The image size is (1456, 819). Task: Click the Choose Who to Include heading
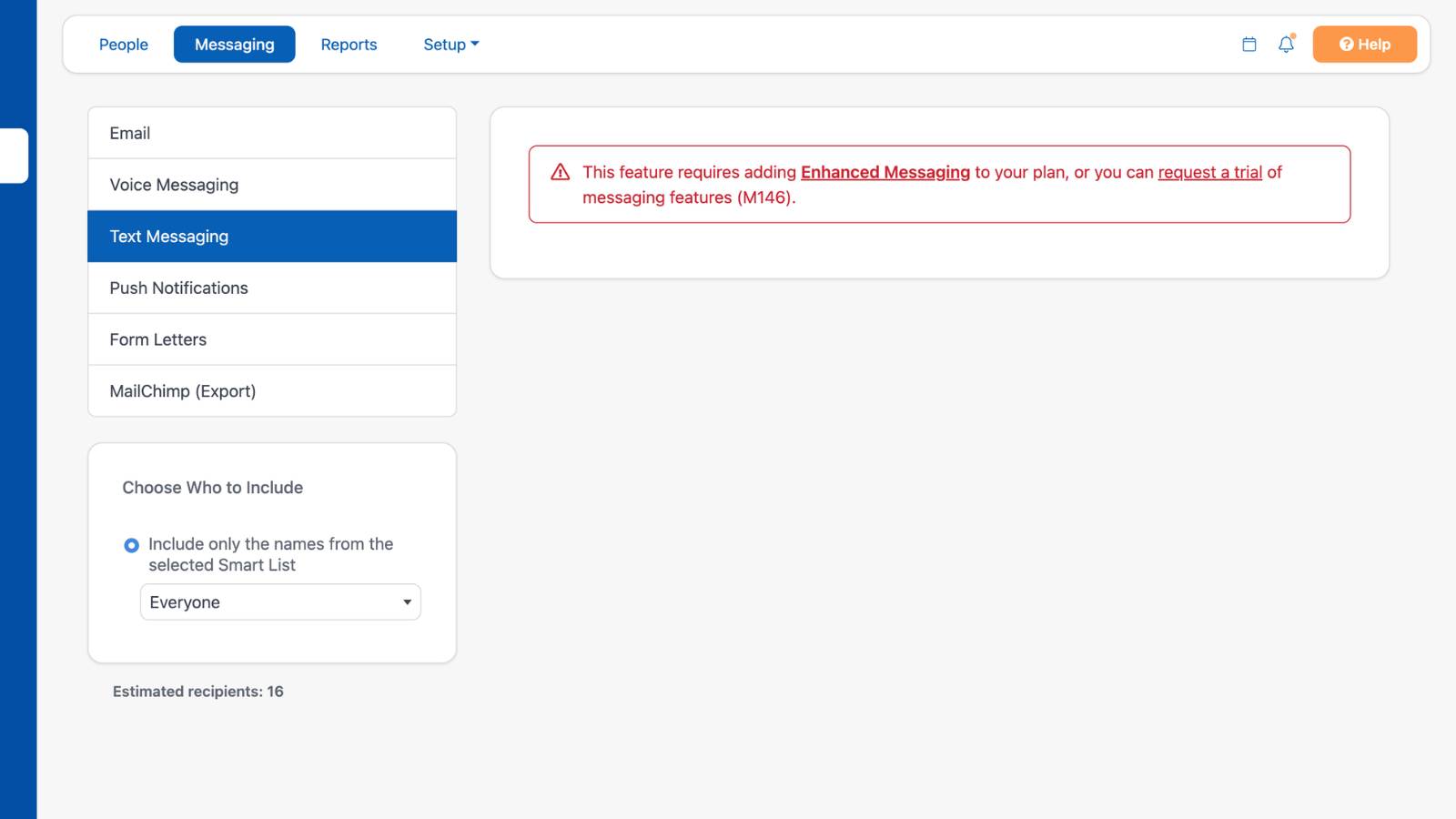coord(213,488)
